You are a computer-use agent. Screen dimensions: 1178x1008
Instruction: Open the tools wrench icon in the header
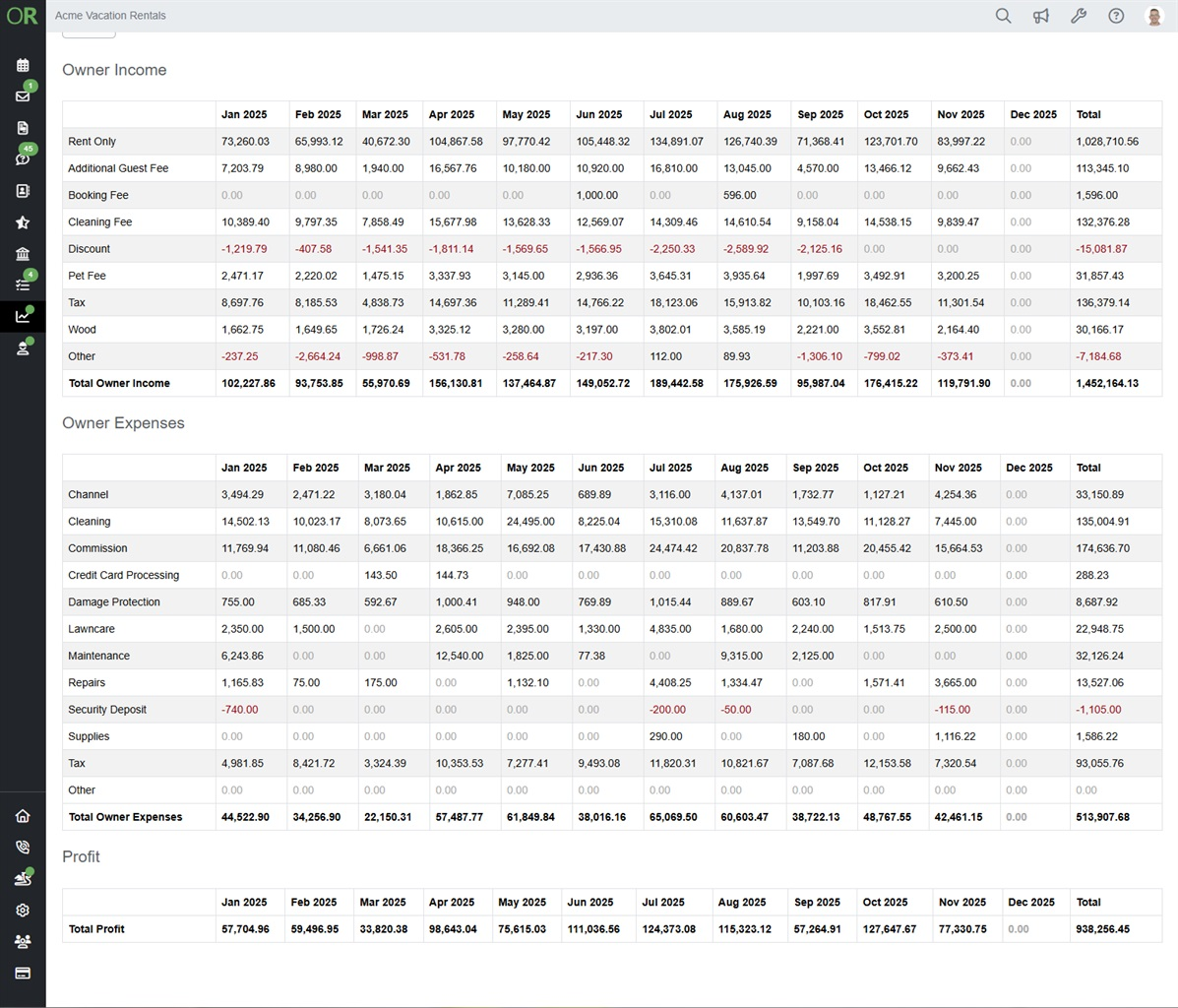click(x=1078, y=16)
